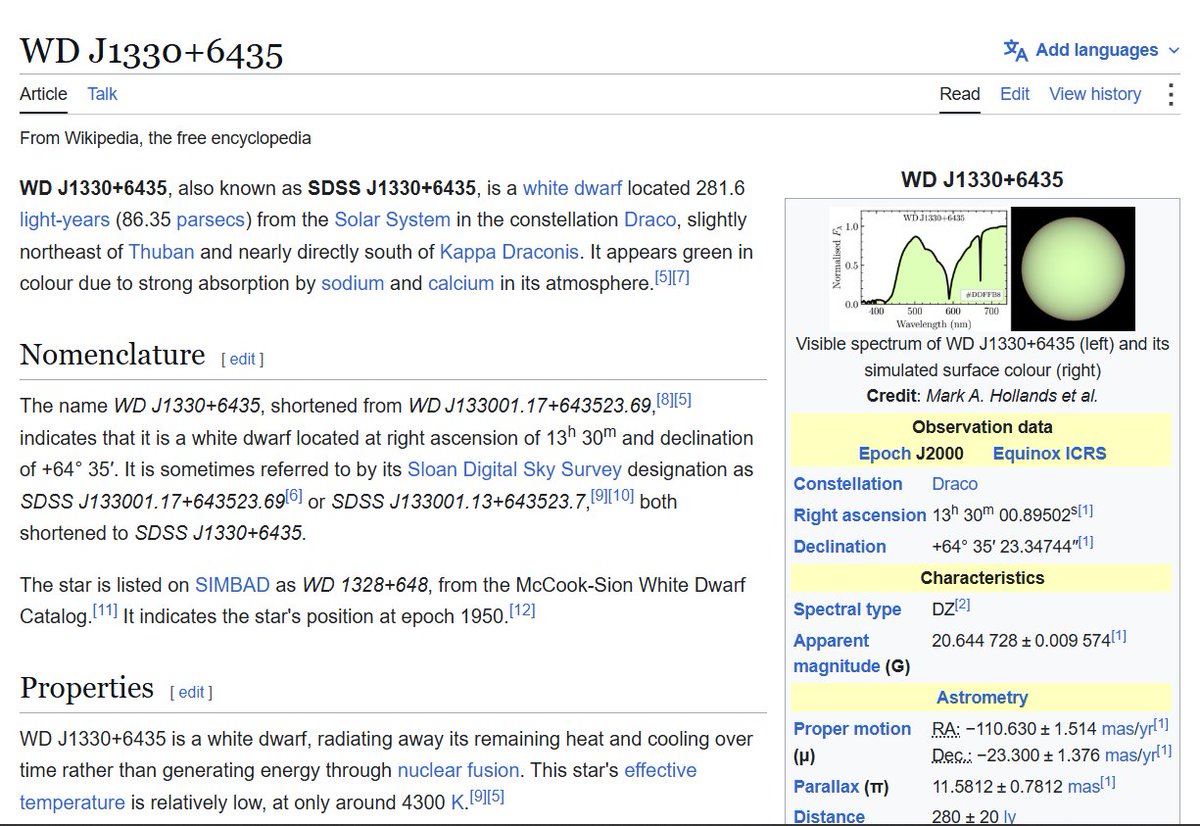The width and height of the screenshot is (1200, 826).
Task: Open the Draco link in the infobox
Action: coord(955,484)
